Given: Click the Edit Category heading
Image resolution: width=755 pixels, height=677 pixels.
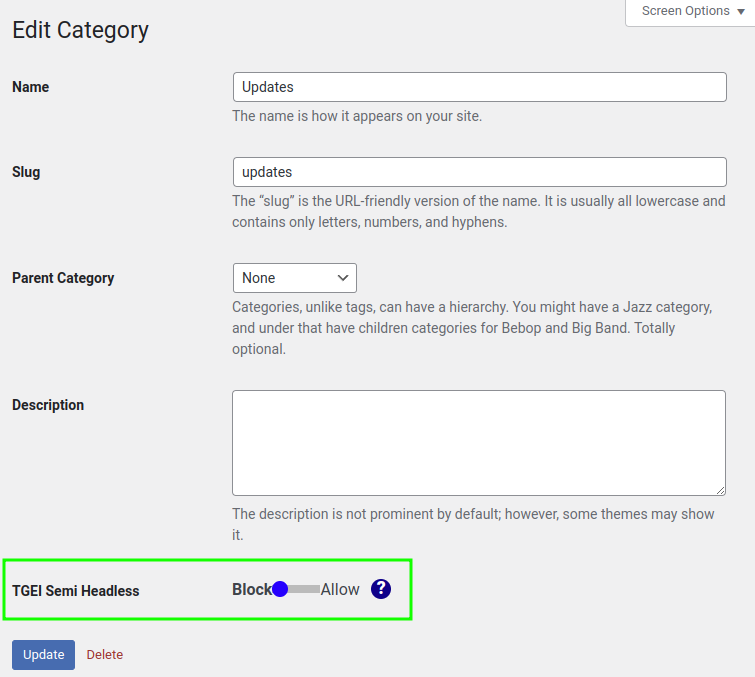Looking at the screenshot, I should [x=80, y=30].
